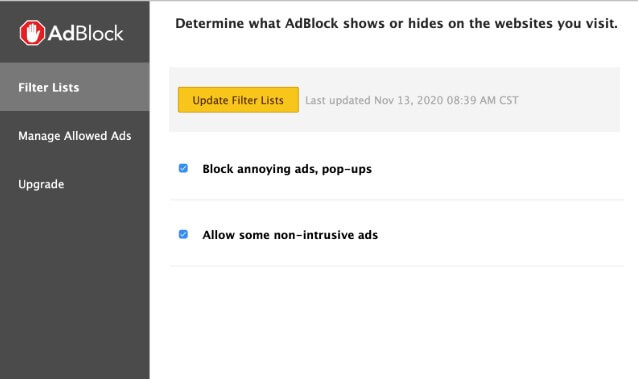This screenshot has height=379, width=638.
Task: Click the yellow Update Filter Lists button
Action: click(238, 100)
